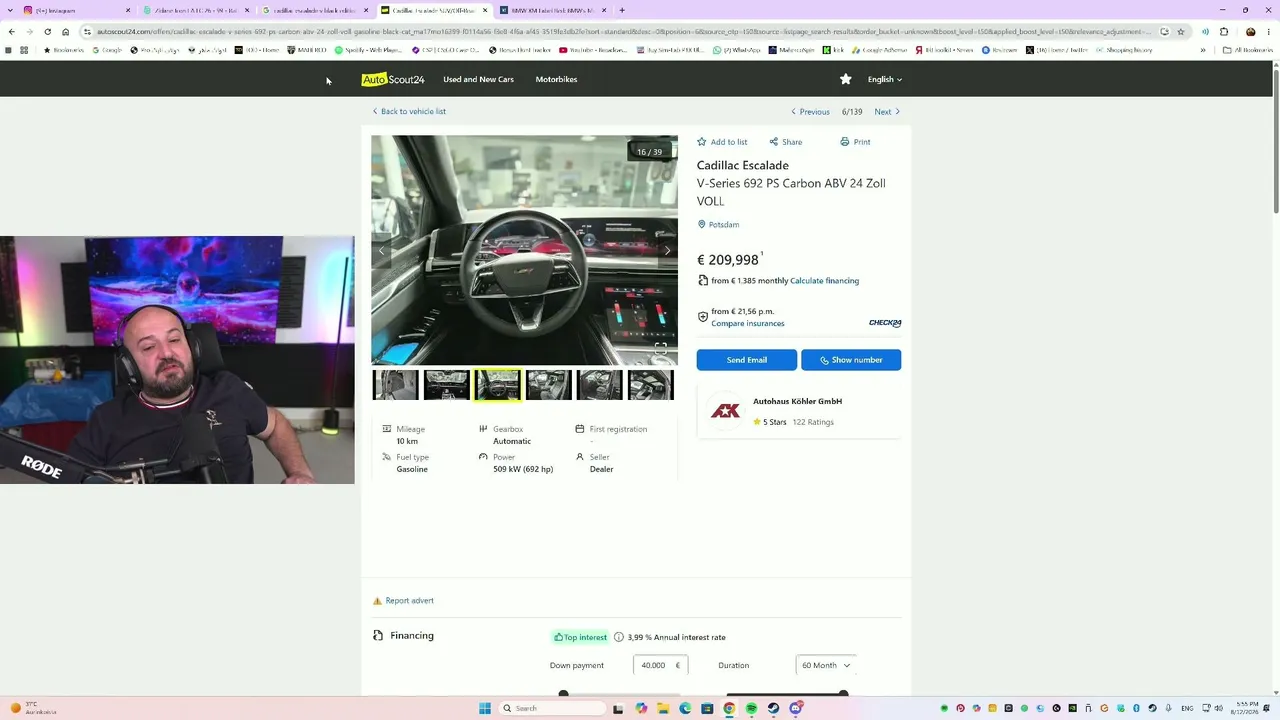Open Discord from the taskbar

(796, 708)
